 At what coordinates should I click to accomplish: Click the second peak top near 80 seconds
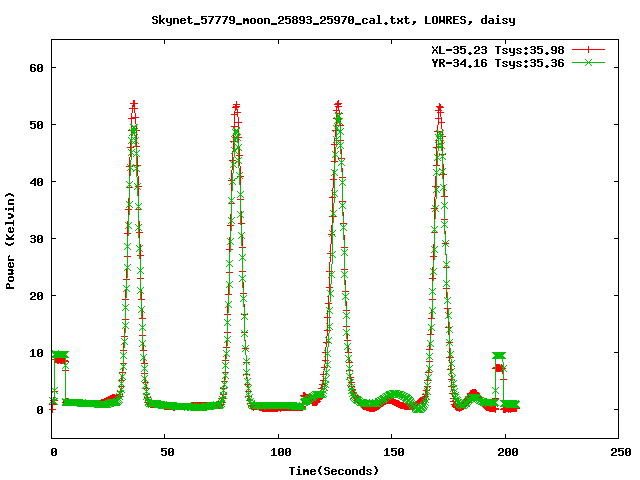click(236, 106)
